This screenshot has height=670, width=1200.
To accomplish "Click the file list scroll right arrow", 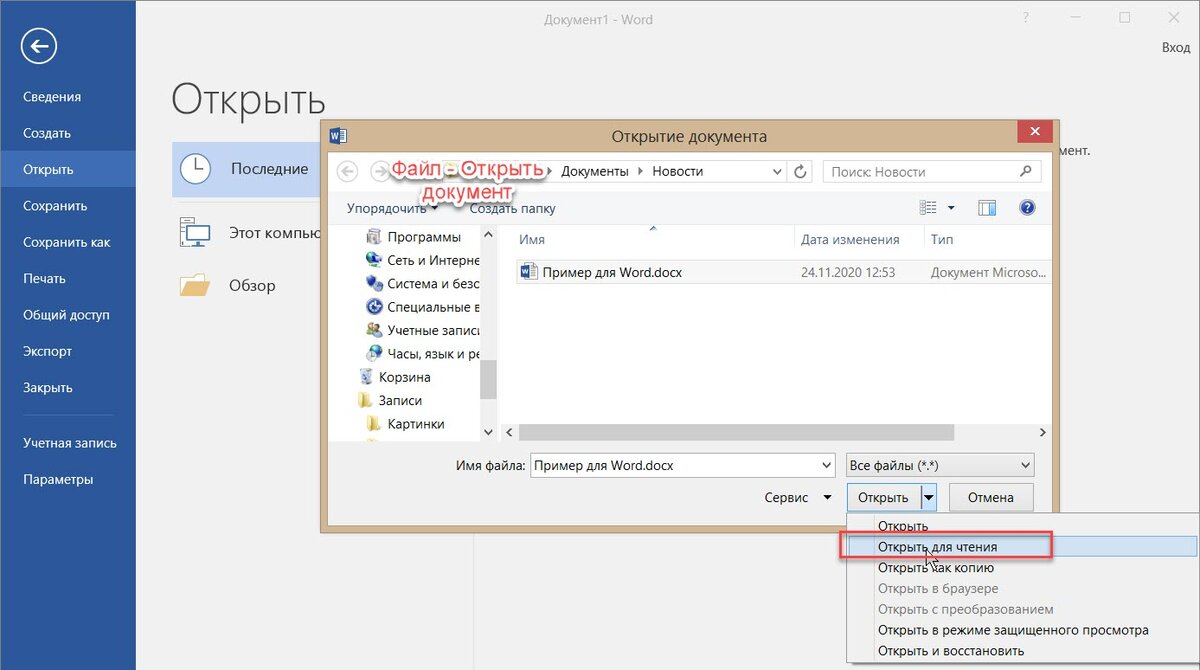I will (x=1042, y=432).
